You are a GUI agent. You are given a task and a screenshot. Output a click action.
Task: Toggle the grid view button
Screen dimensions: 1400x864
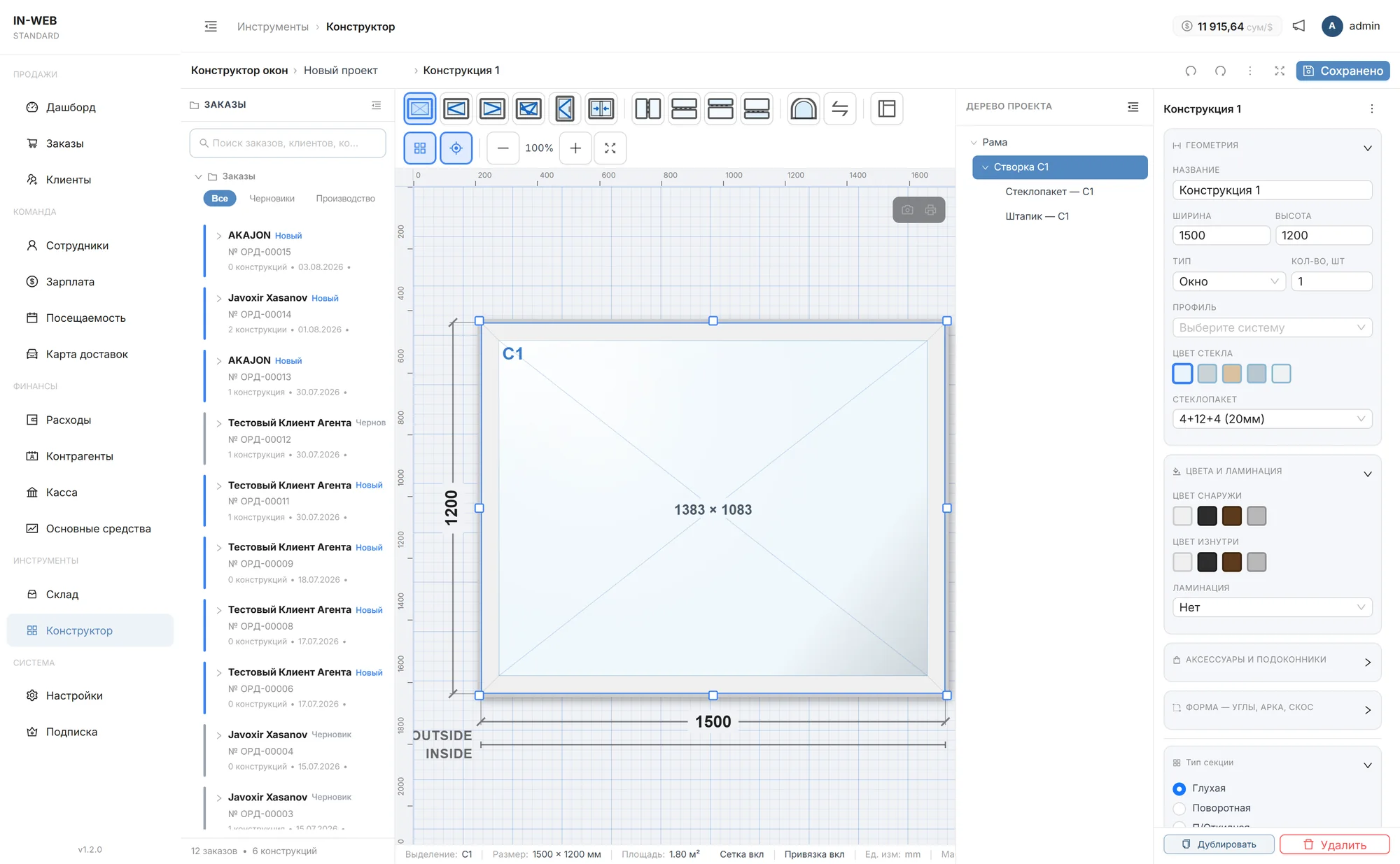pos(420,148)
